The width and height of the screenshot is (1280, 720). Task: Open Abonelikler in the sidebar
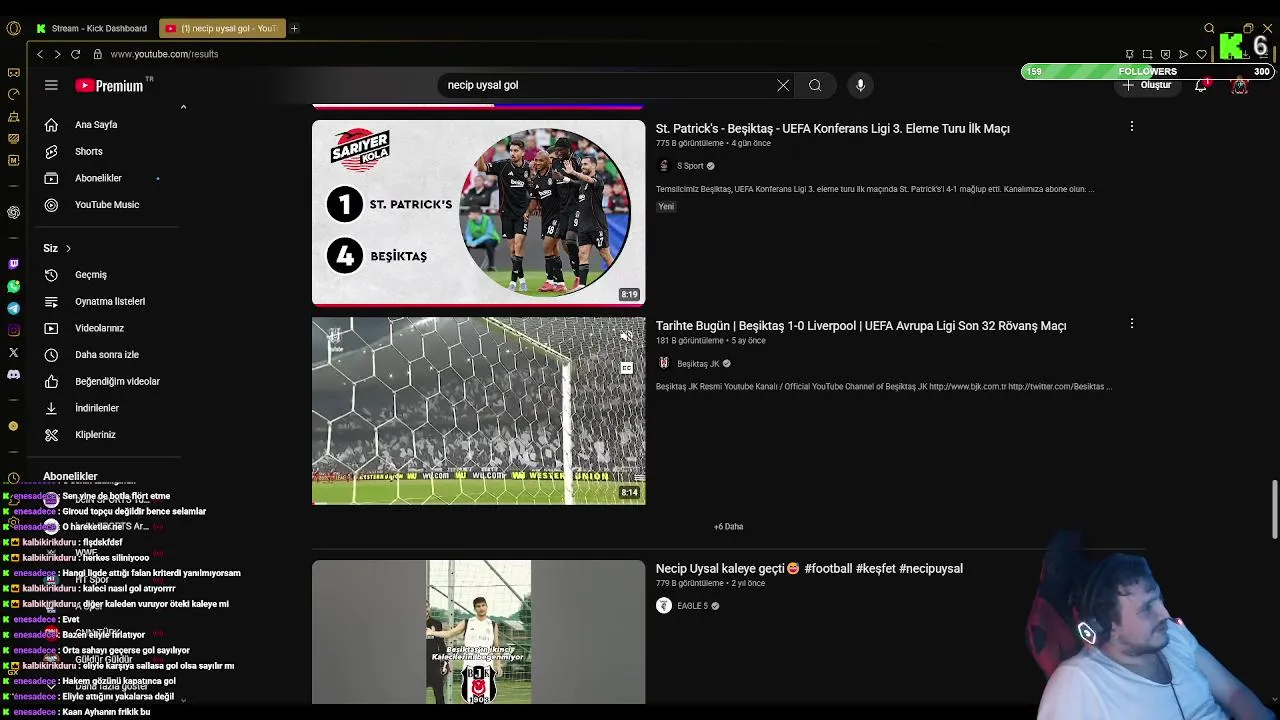pyautogui.click(x=98, y=178)
